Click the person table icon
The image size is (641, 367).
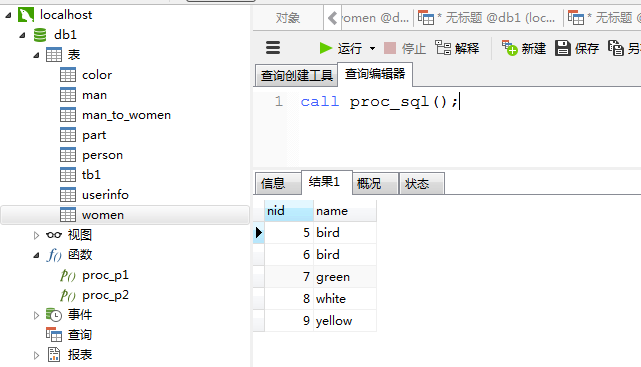68,155
